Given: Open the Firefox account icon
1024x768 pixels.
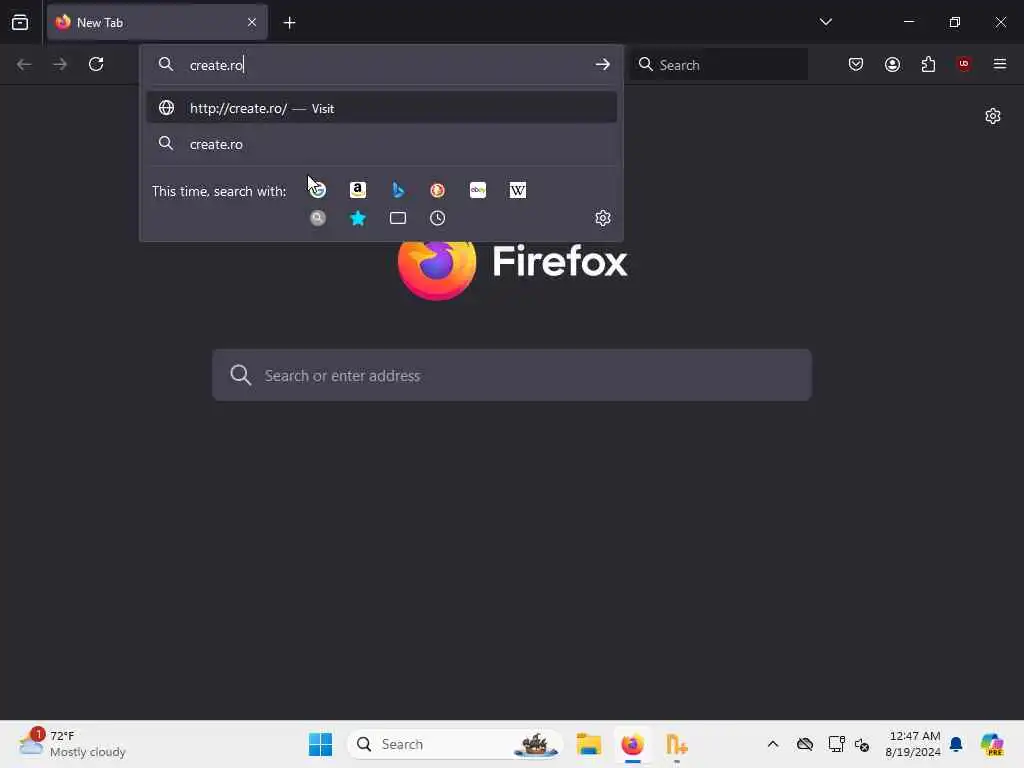Looking at the screenshot, I should 892,64.
